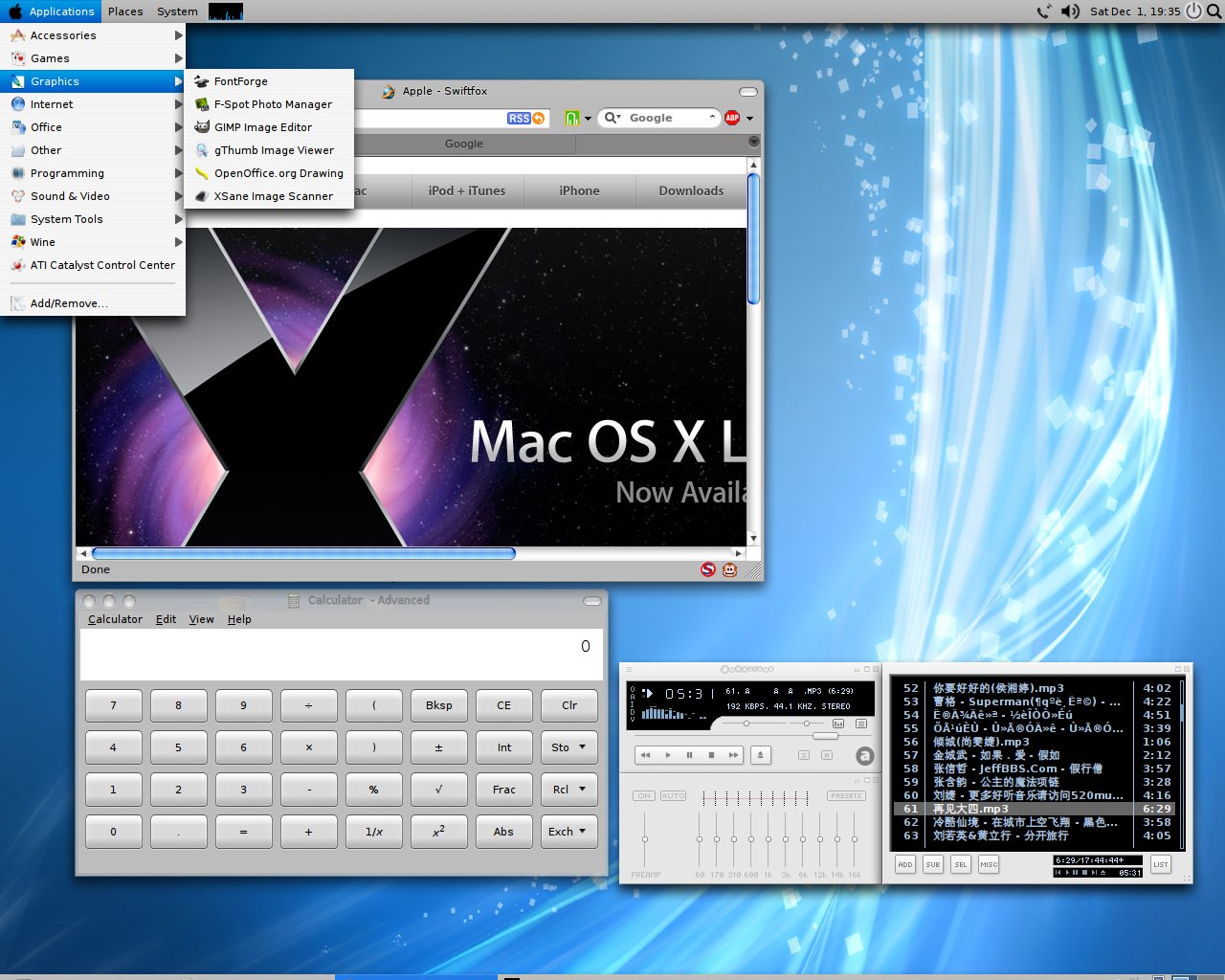Image resolution: width=1225 pixels, height=980 pixels.
Task: Expand the Wine submenu
Action: tap(93, 242)
